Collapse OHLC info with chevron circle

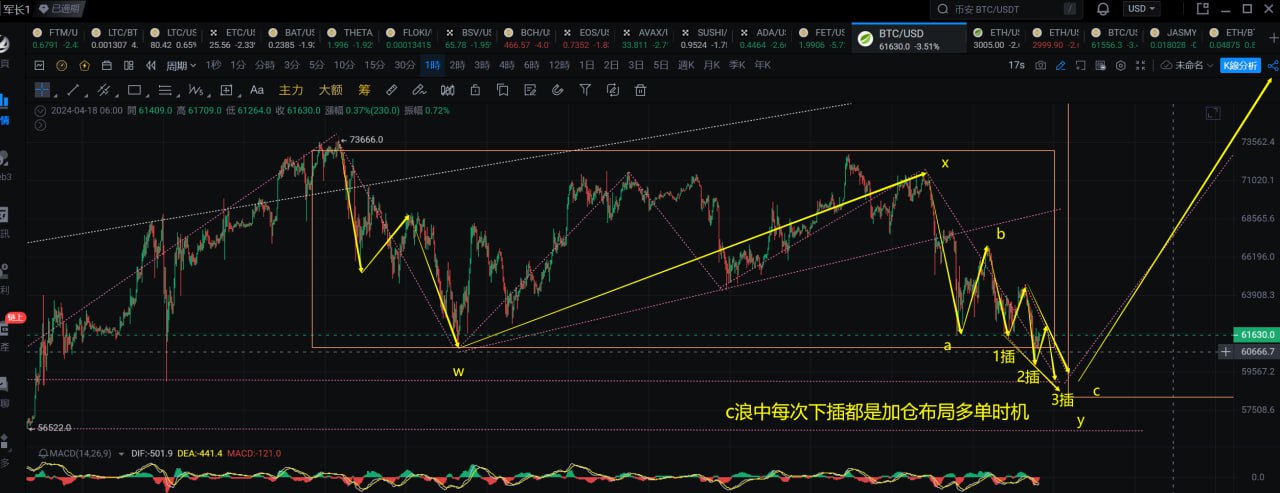pos(39,110)
